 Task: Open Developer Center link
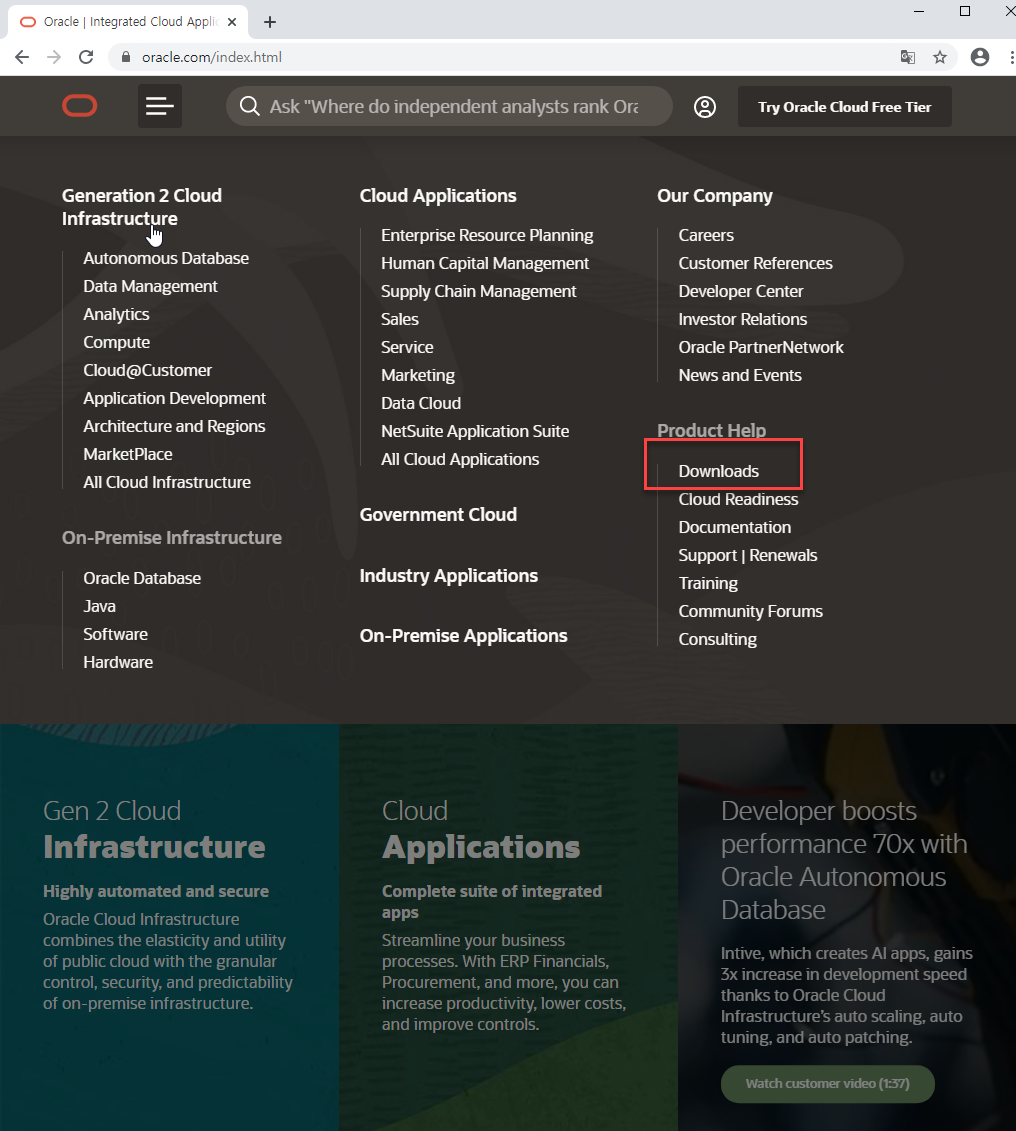[741, 291]
